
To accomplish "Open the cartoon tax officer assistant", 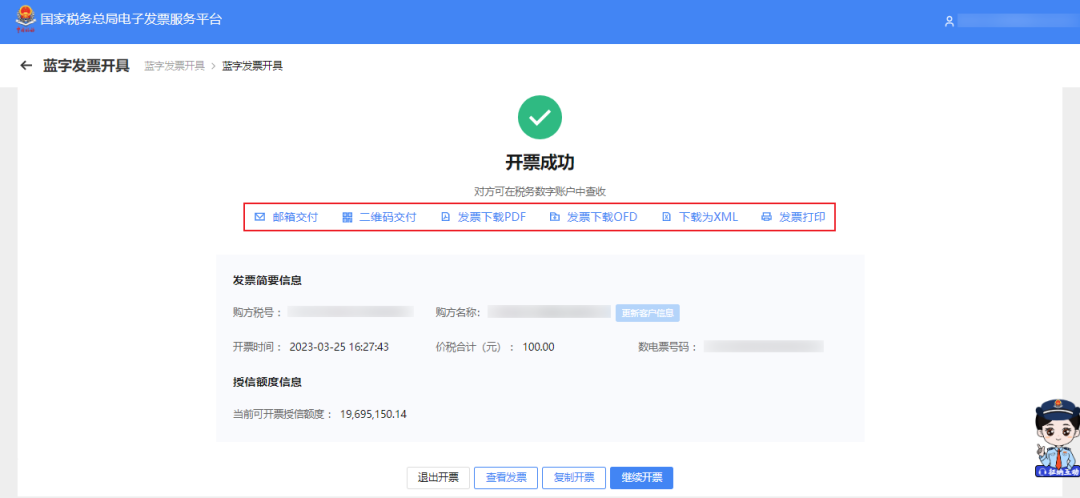I will click(x=1056, y=438).
